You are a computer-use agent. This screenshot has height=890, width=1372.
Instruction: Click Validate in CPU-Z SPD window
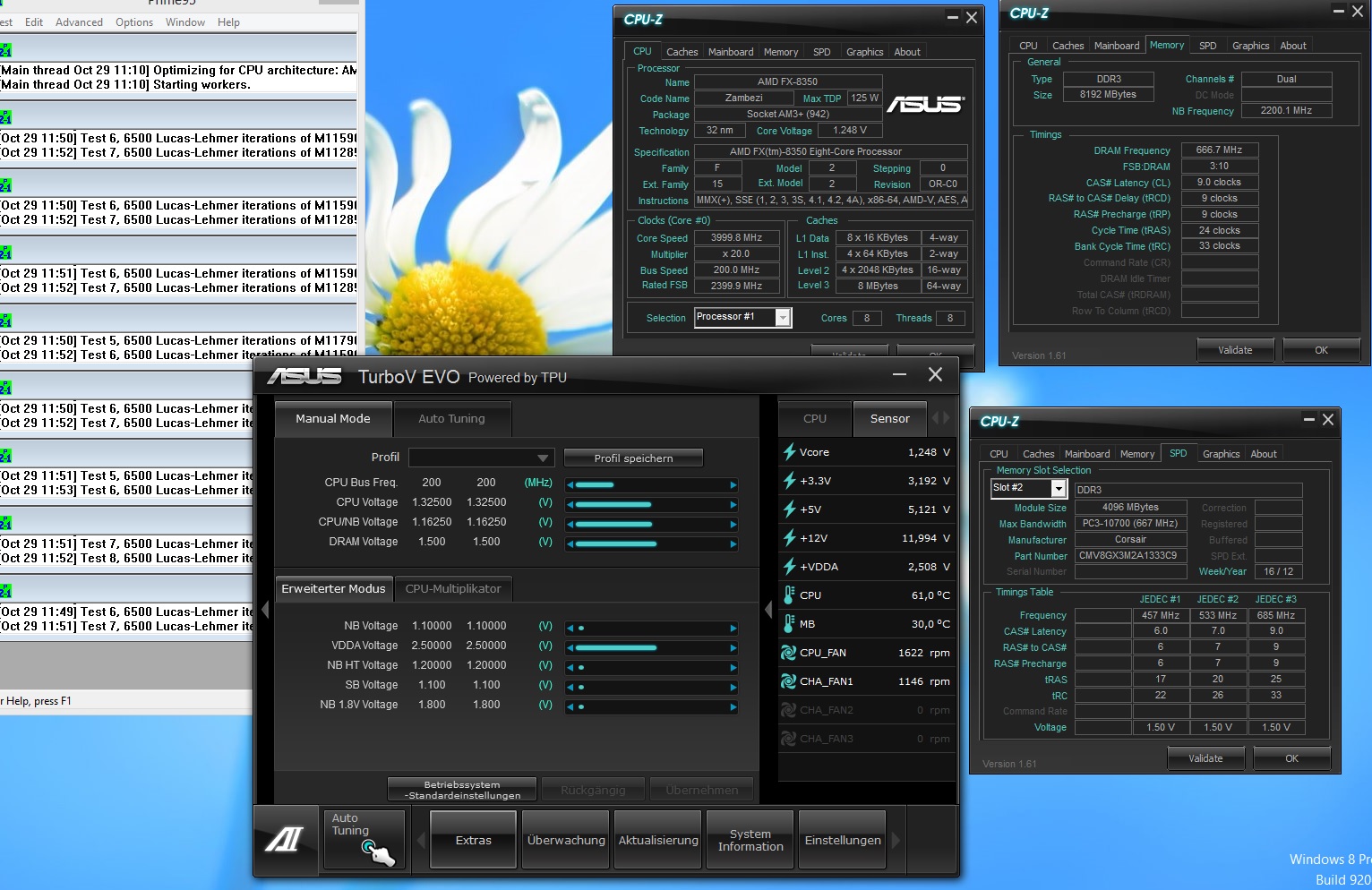(1205, 758)
